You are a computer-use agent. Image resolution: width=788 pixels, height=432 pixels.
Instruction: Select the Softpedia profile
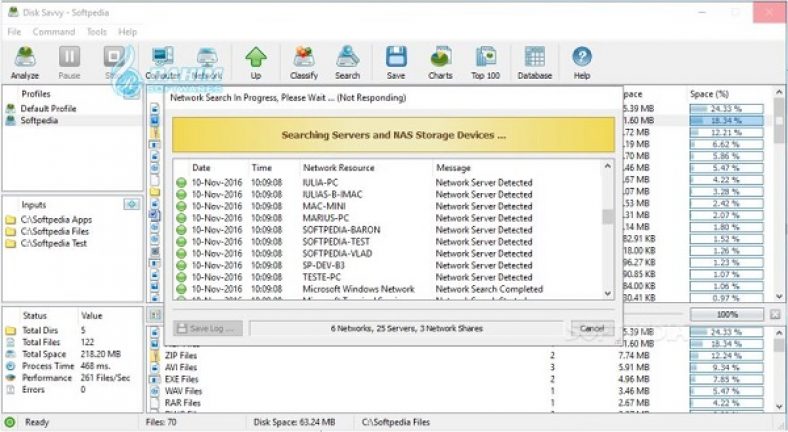[39, 121]
